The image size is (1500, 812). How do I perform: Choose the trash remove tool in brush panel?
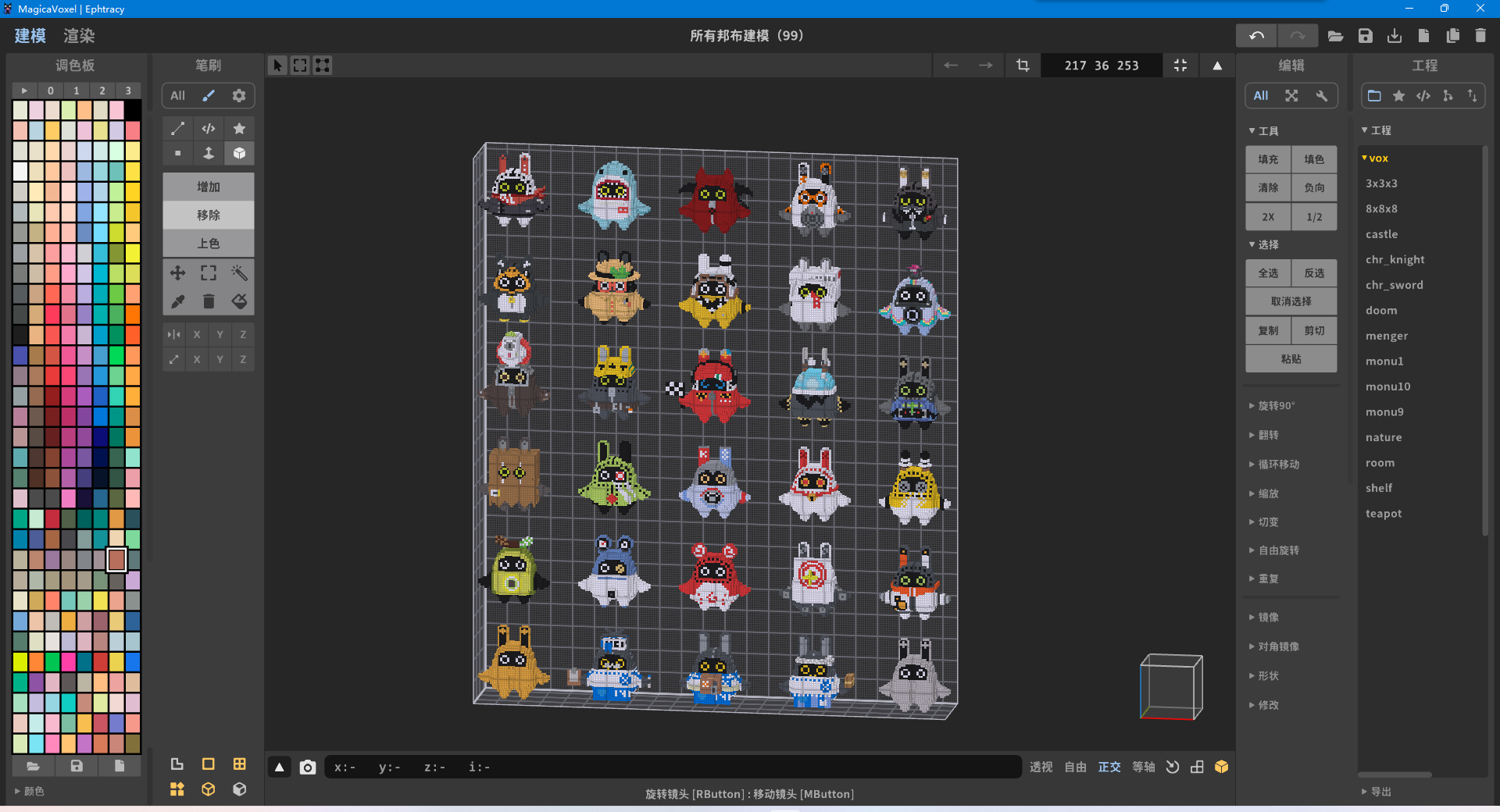click(209, 301)
